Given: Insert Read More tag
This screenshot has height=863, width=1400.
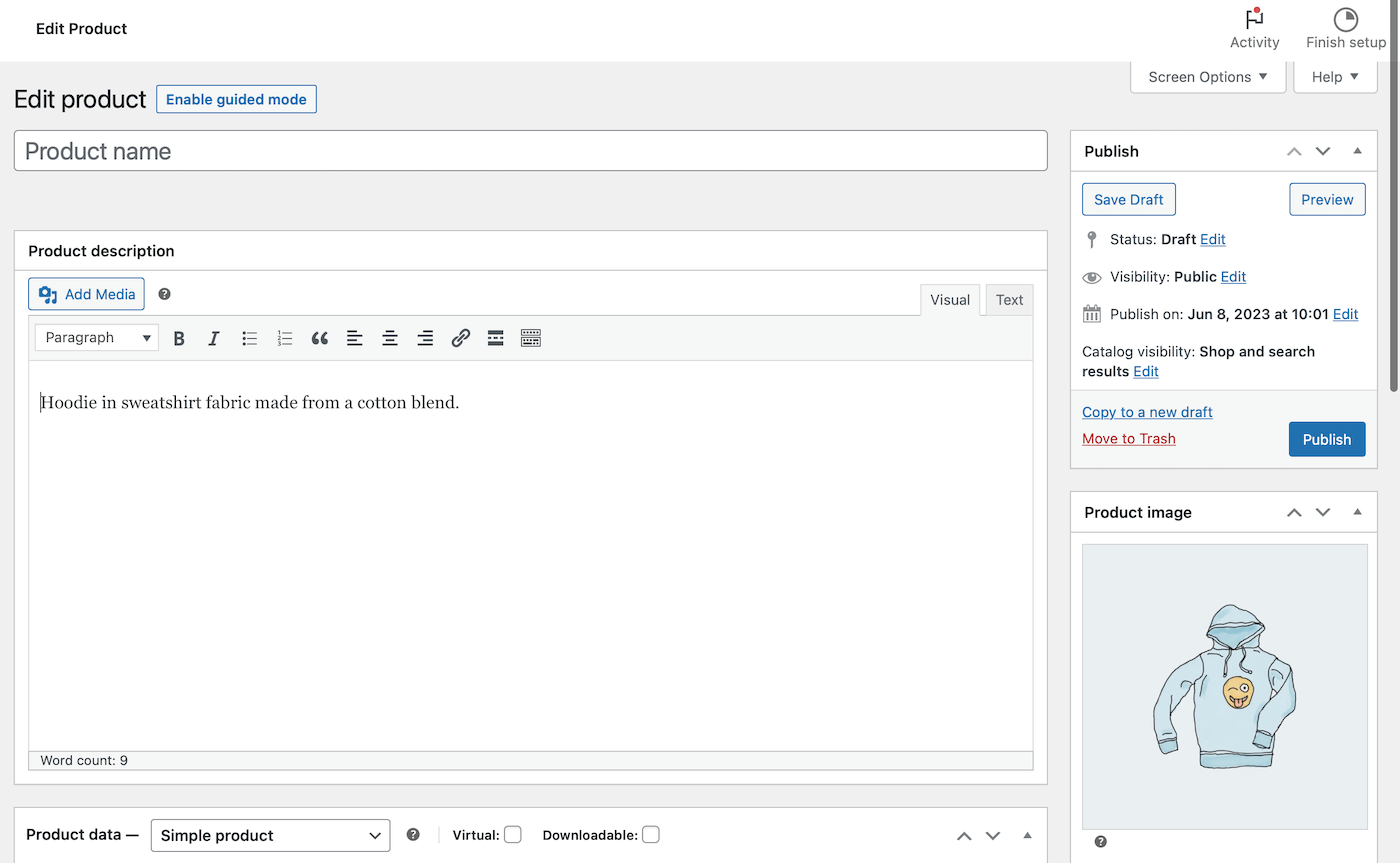Looking at the screenshot, I should coord(495,338).
